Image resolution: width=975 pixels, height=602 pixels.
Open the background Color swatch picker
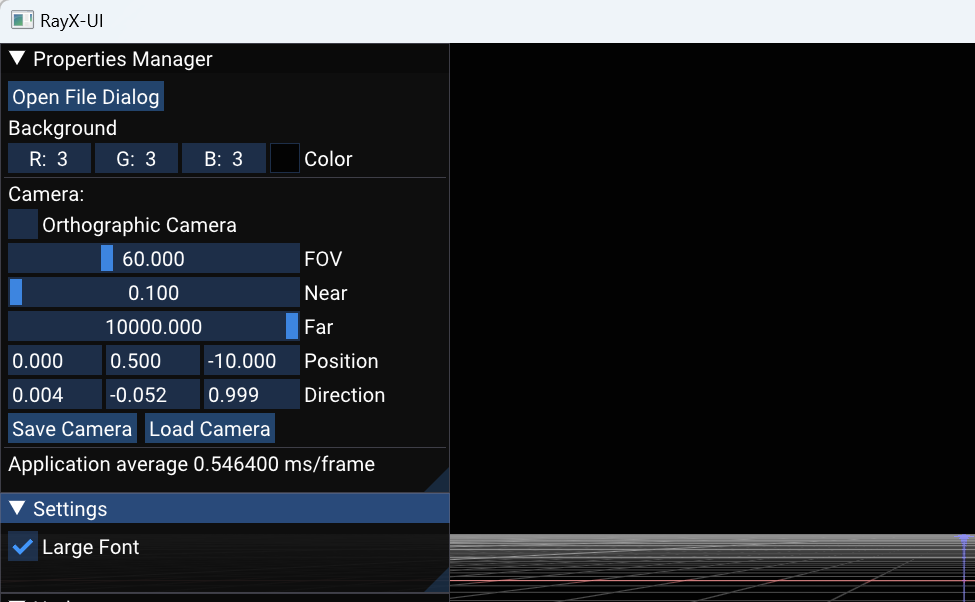285,159
